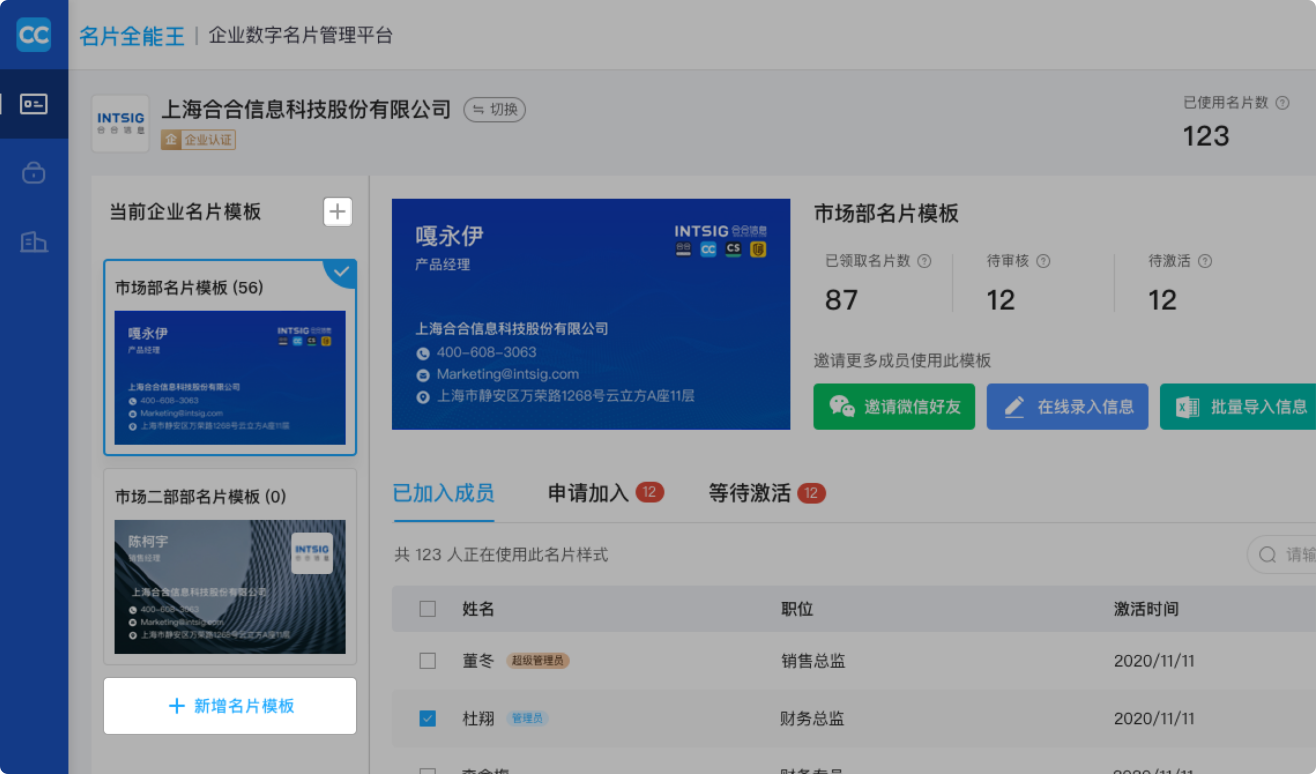The width and height of the screenshot is (1316, 774).
Task: Click the 姓名 column header
Action: tap(478, 608)
